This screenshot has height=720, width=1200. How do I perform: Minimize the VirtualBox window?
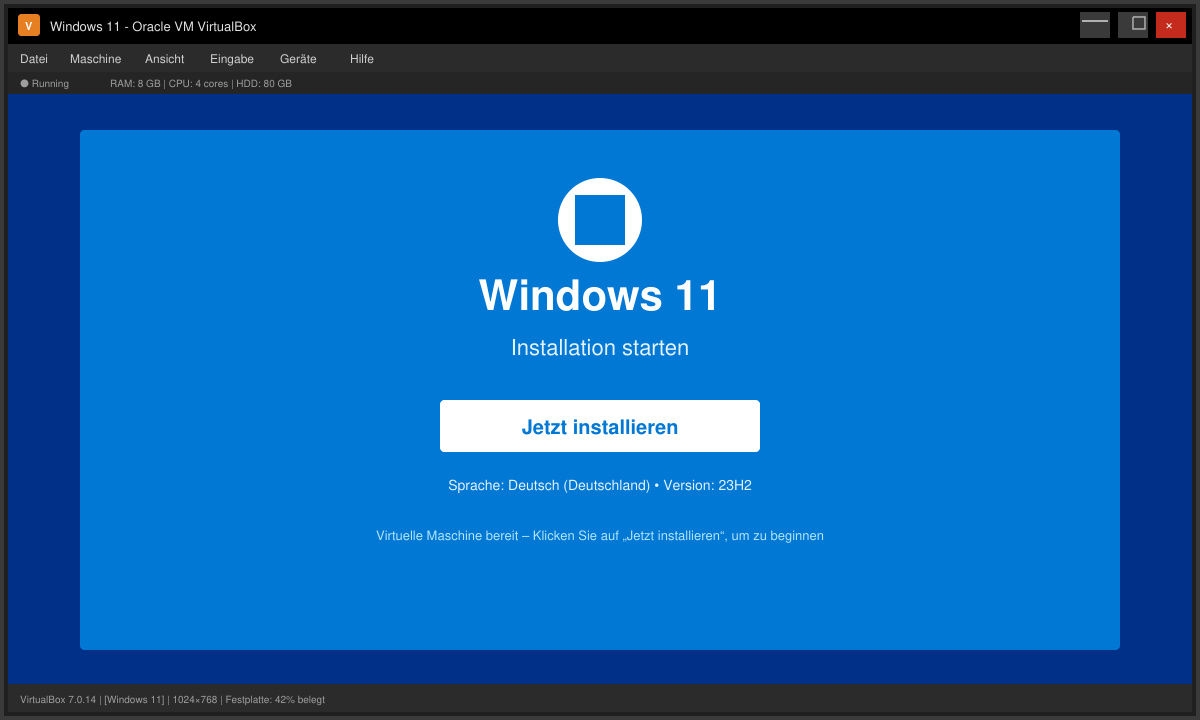point(1095,25)
